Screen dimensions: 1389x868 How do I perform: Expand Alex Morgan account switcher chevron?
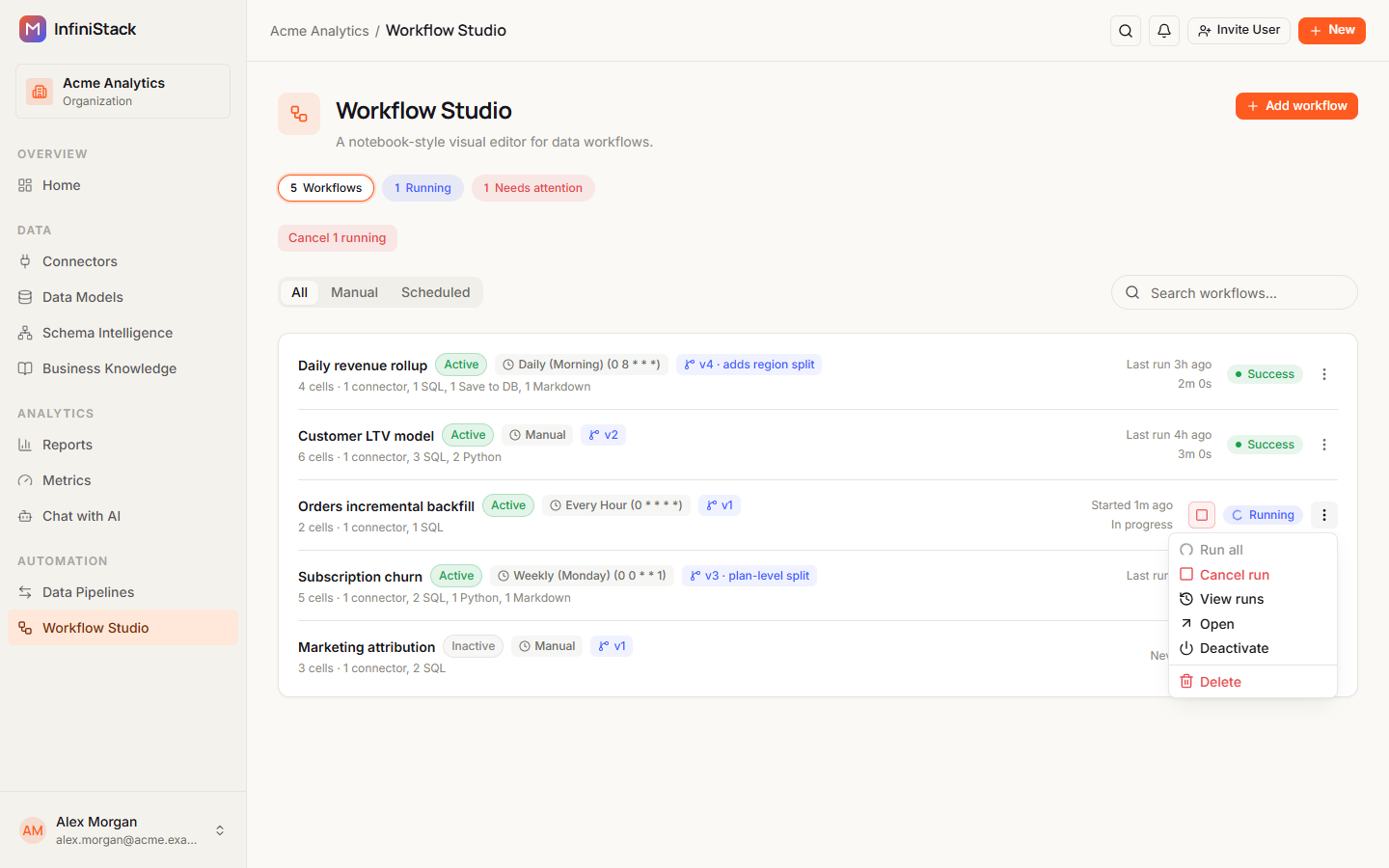220,830
